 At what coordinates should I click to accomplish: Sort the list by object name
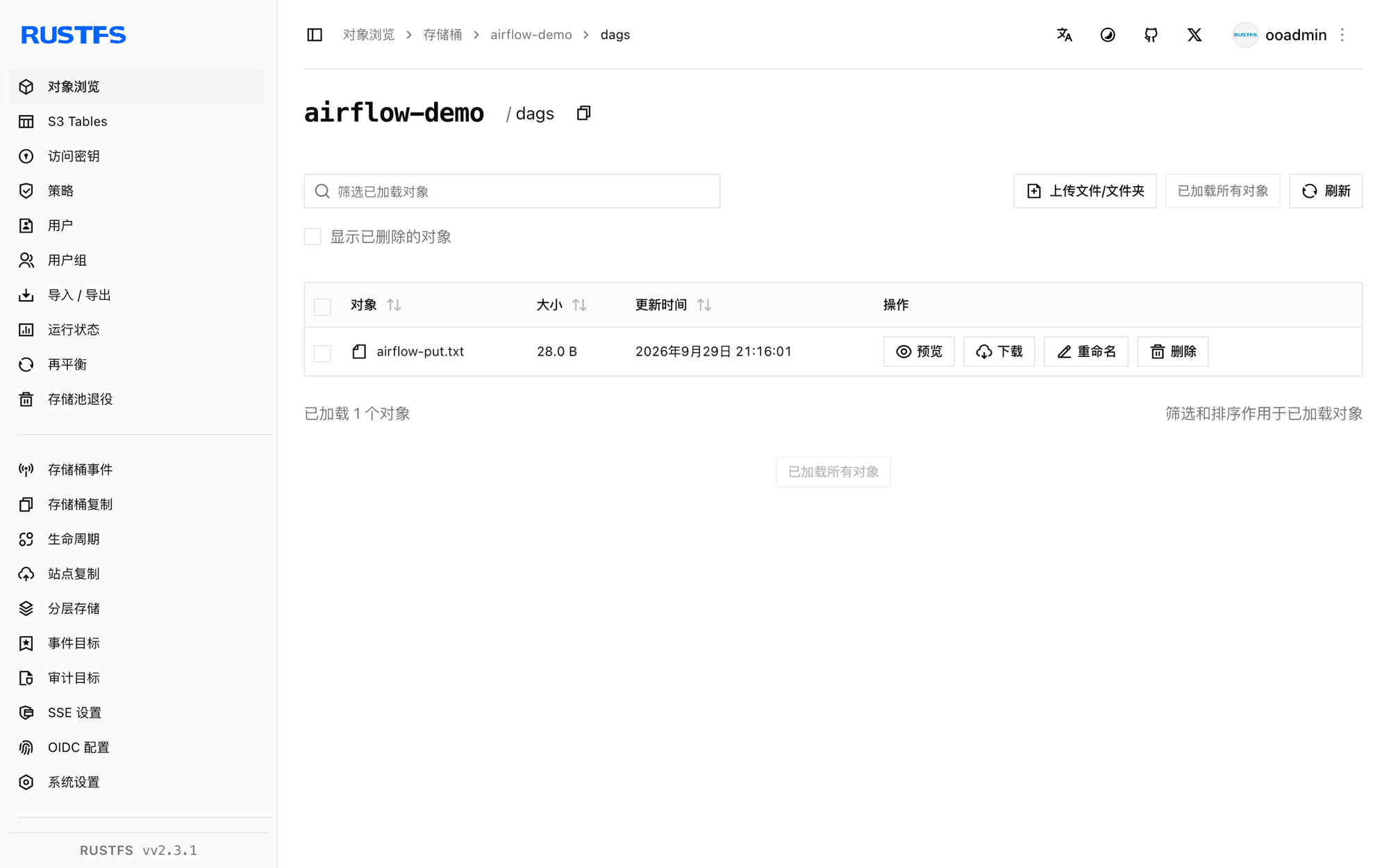pyautogui.click(x=394, y=305)
